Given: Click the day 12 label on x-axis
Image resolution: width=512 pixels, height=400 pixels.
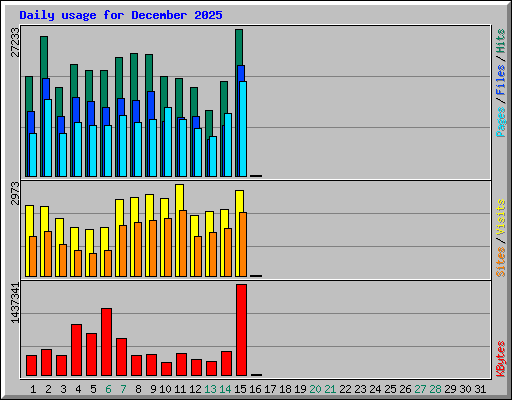Looking at the screenshot, I should [195, 389].
